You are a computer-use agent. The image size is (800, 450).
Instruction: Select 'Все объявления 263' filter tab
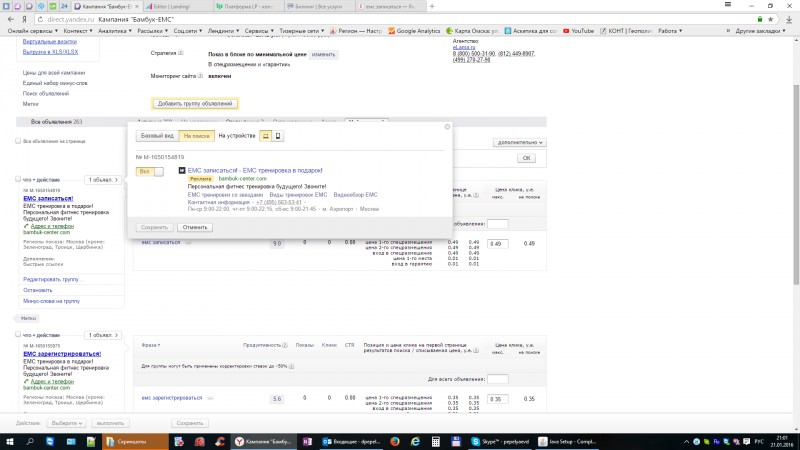[x=56, y=122]
